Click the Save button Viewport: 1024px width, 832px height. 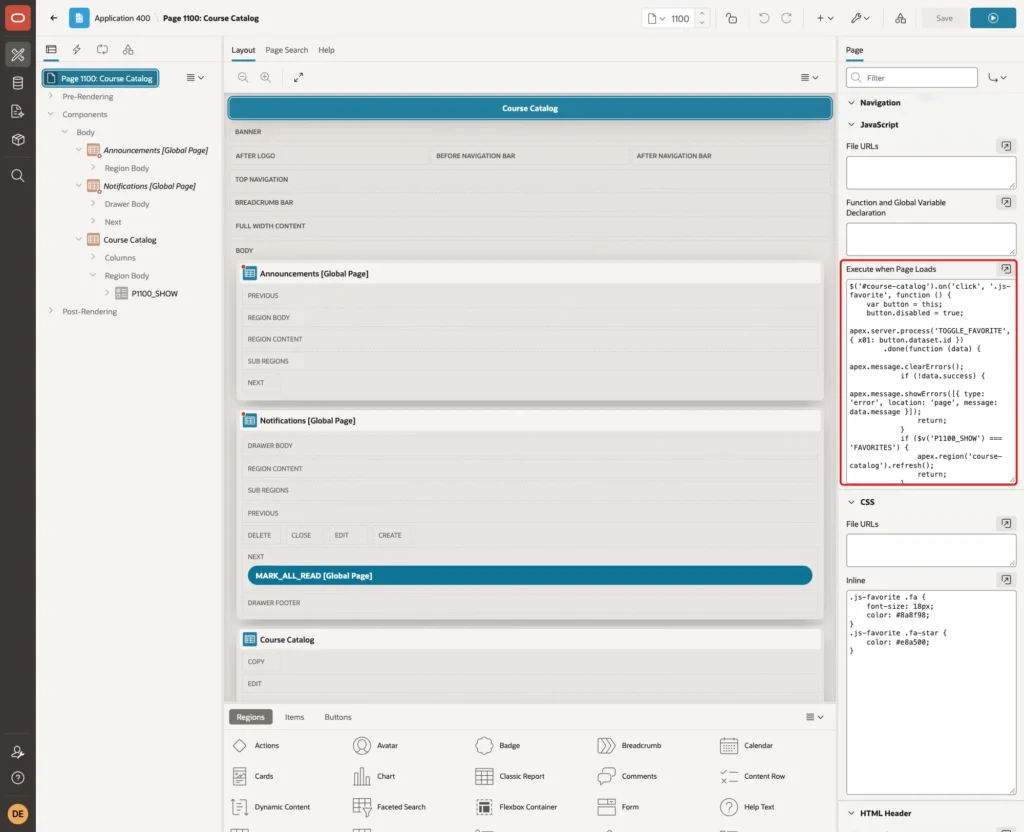tap(944, 18)
